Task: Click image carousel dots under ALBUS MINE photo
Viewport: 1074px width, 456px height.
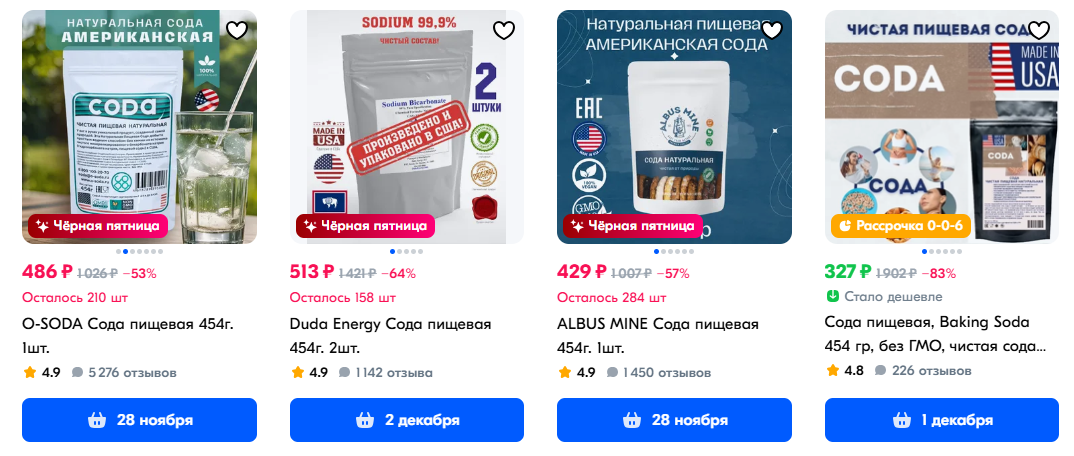Action: tap(675, 251)
